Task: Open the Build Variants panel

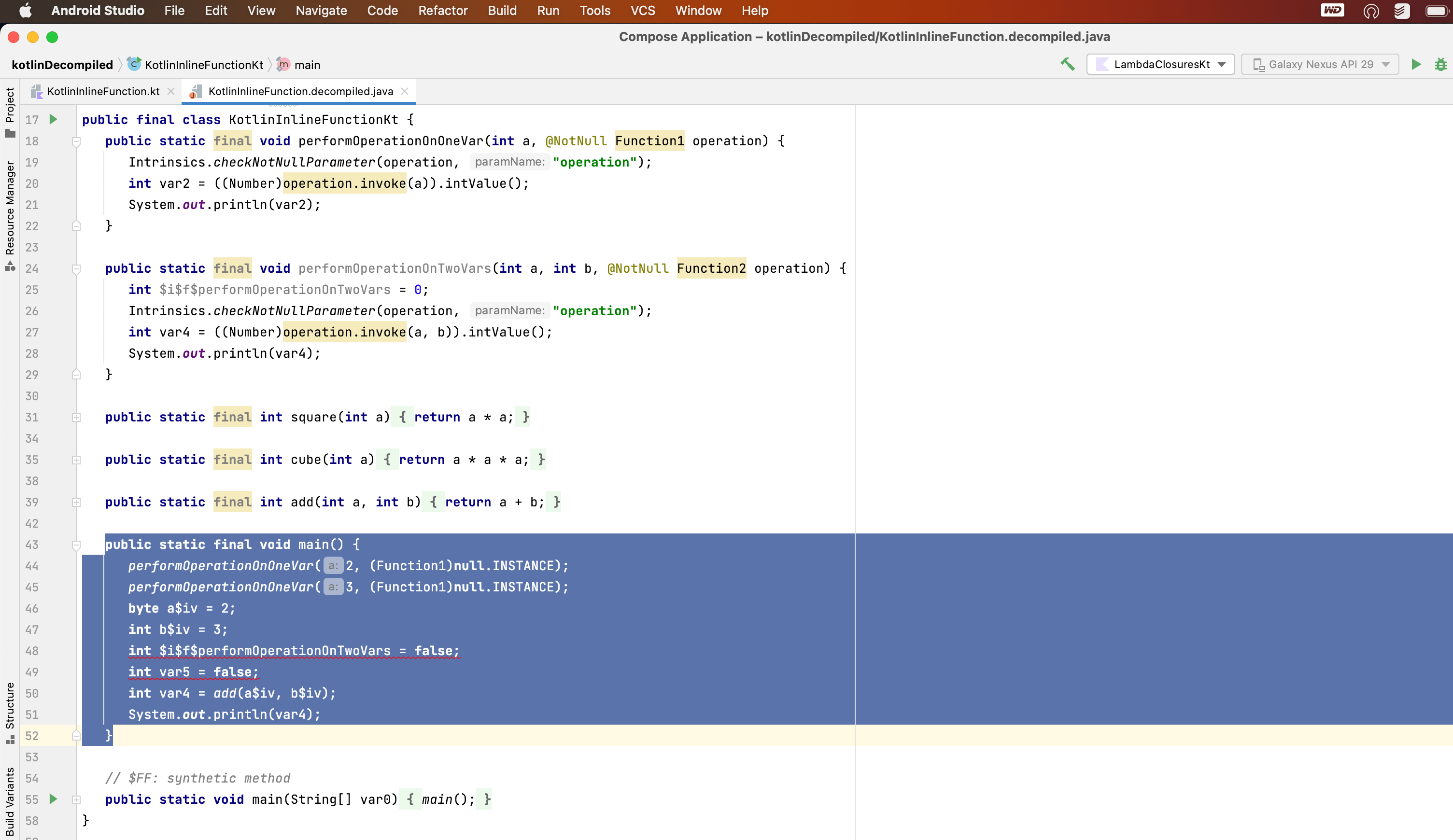Action: [x=10, y=801]
